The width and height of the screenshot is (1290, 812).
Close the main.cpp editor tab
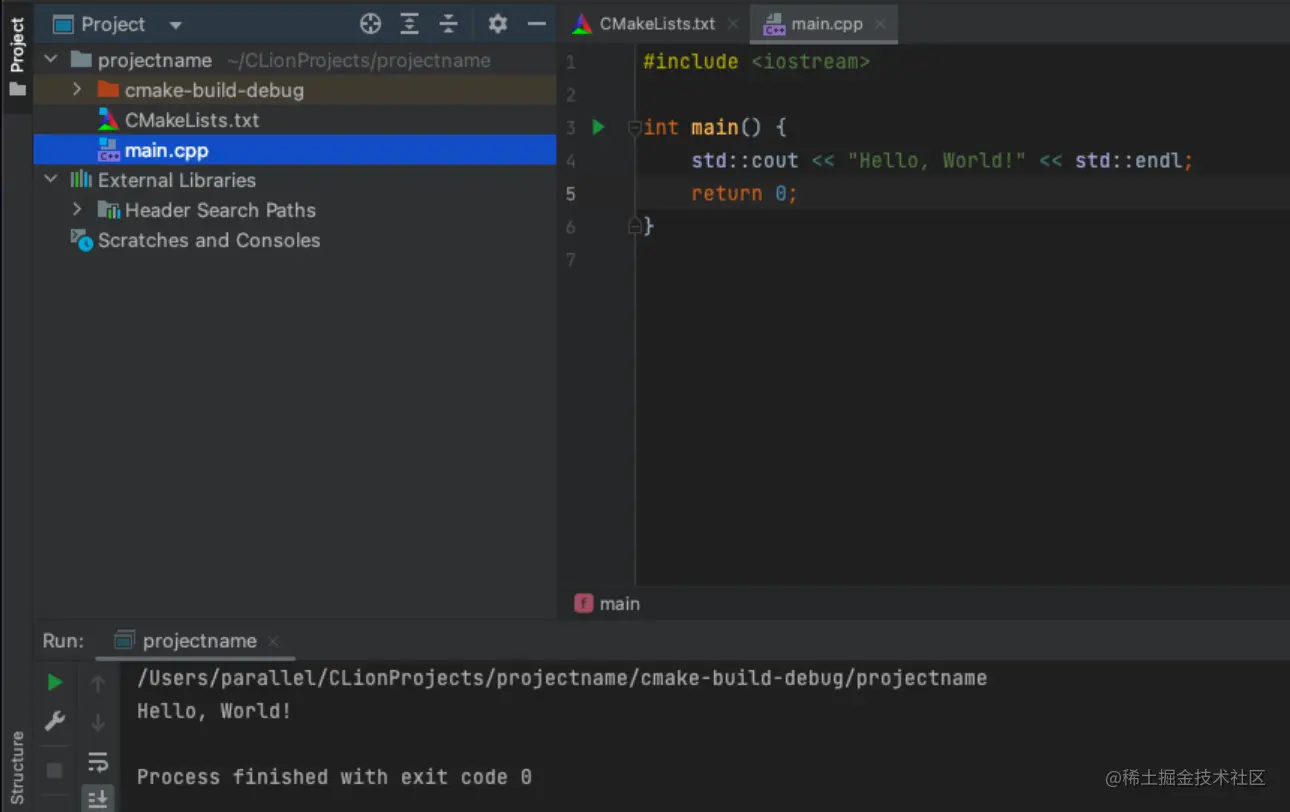(x=880, y=24)
